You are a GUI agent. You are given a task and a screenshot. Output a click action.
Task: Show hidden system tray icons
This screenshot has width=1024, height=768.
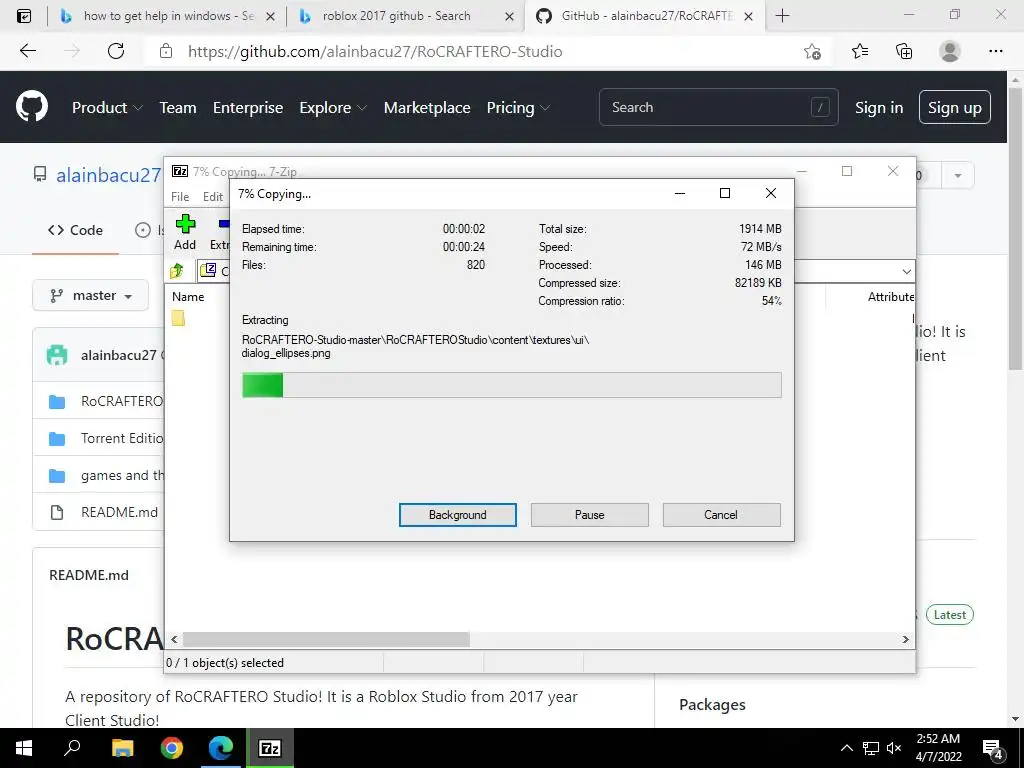pos(846,748)
